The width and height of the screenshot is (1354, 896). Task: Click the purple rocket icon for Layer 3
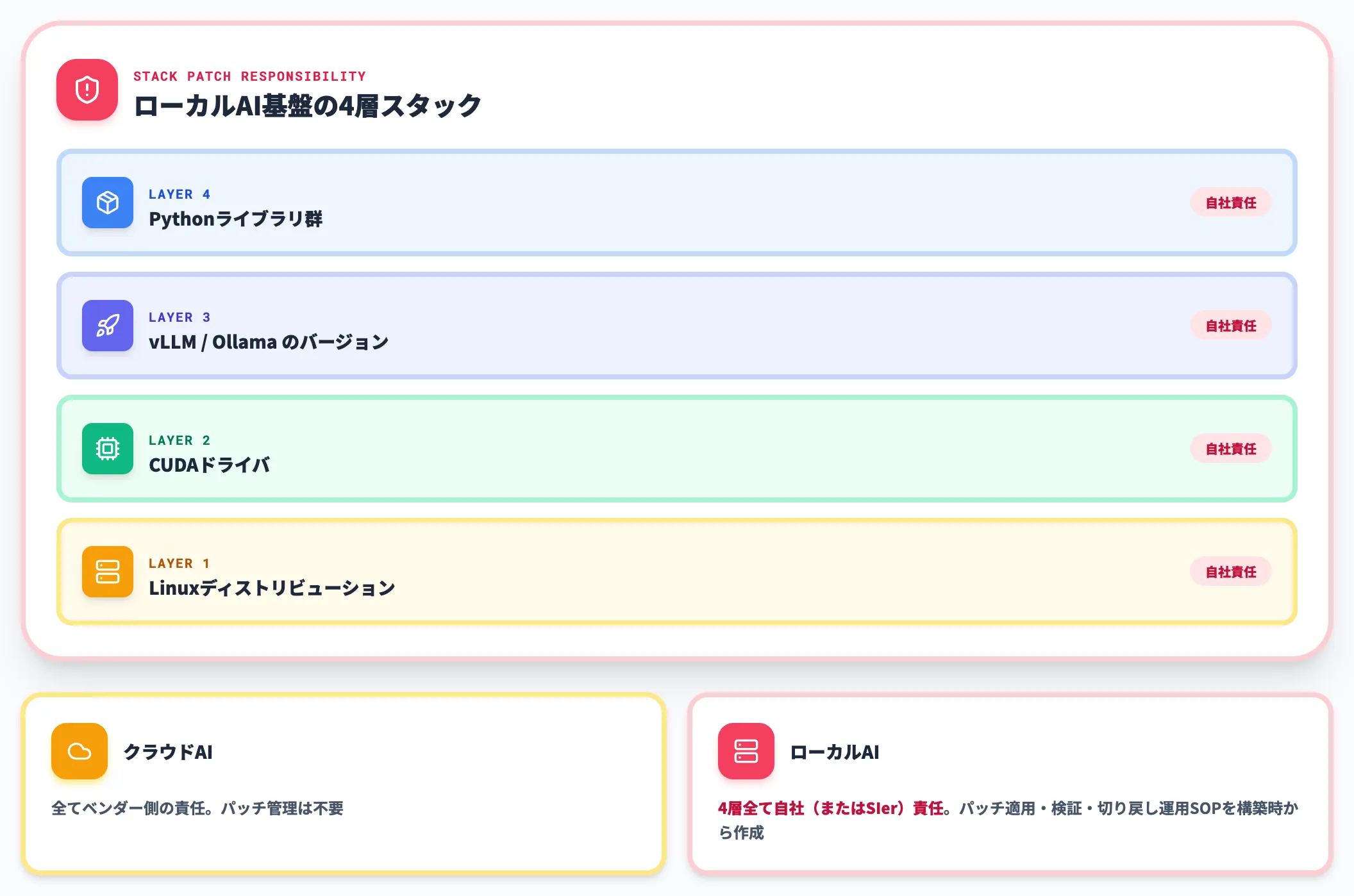(x=108, y=326)
